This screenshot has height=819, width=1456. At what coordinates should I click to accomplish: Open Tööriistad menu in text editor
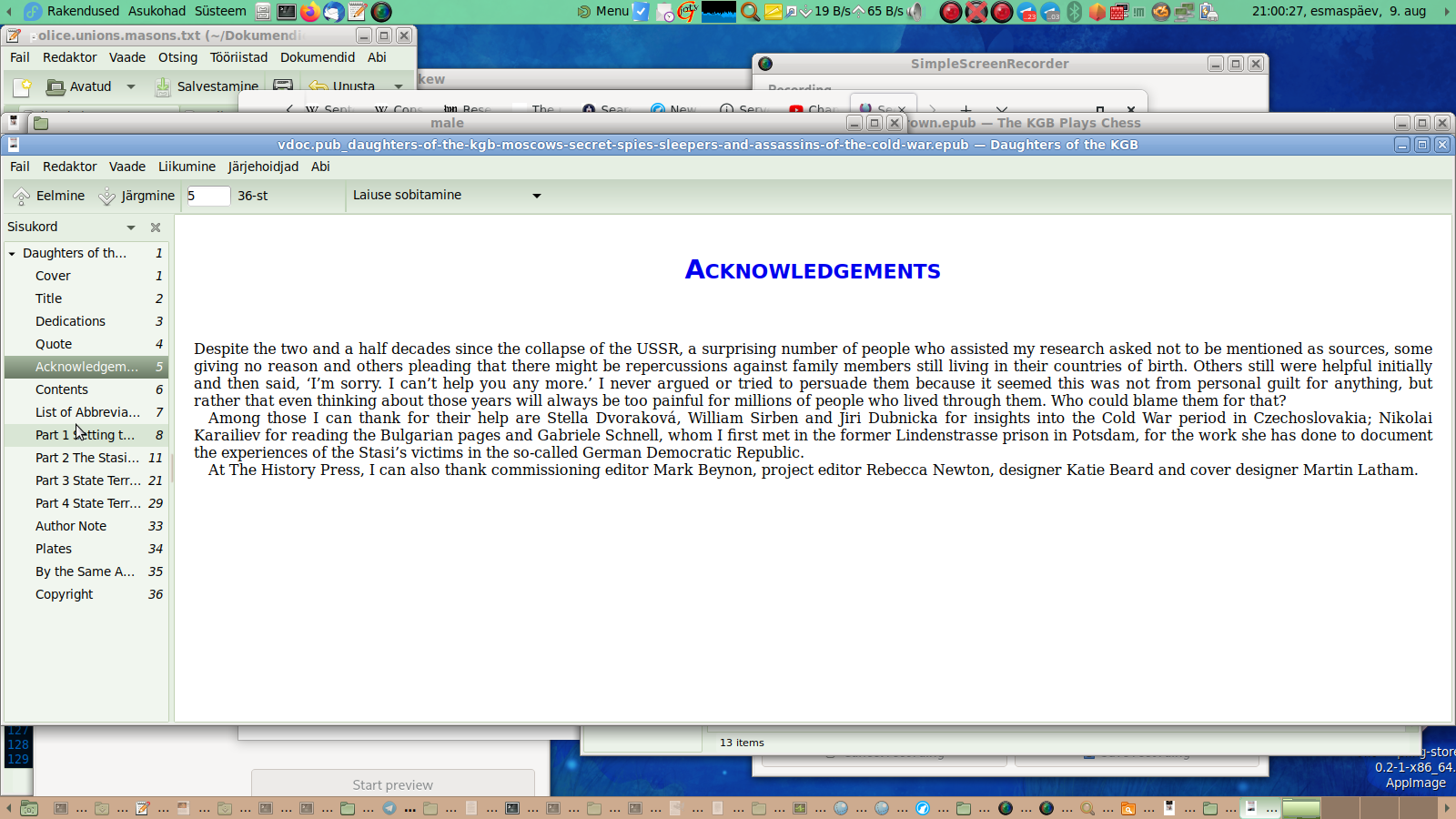238,57
